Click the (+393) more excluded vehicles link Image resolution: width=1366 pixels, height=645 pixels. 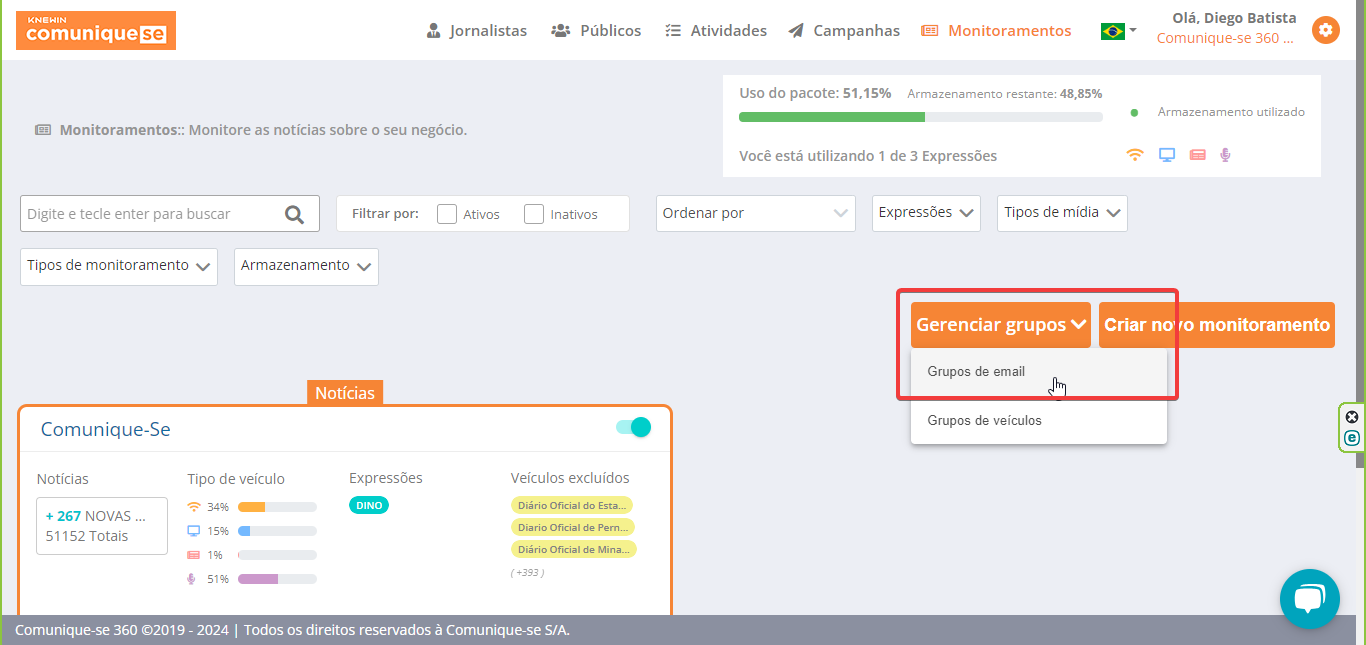pos(528,573)
